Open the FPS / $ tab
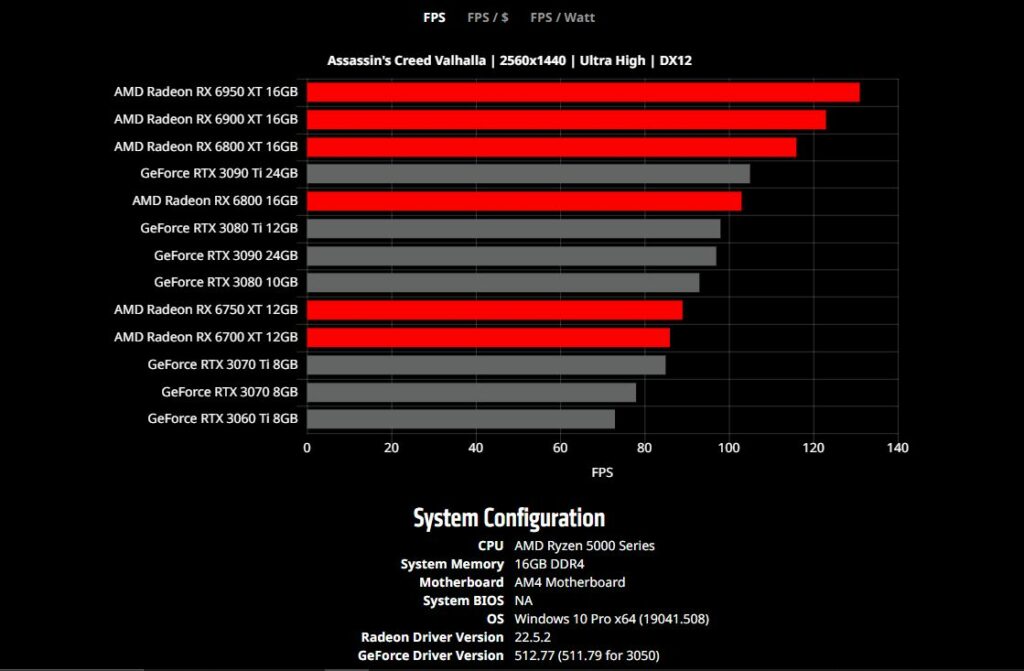 (x=488, y=18)
